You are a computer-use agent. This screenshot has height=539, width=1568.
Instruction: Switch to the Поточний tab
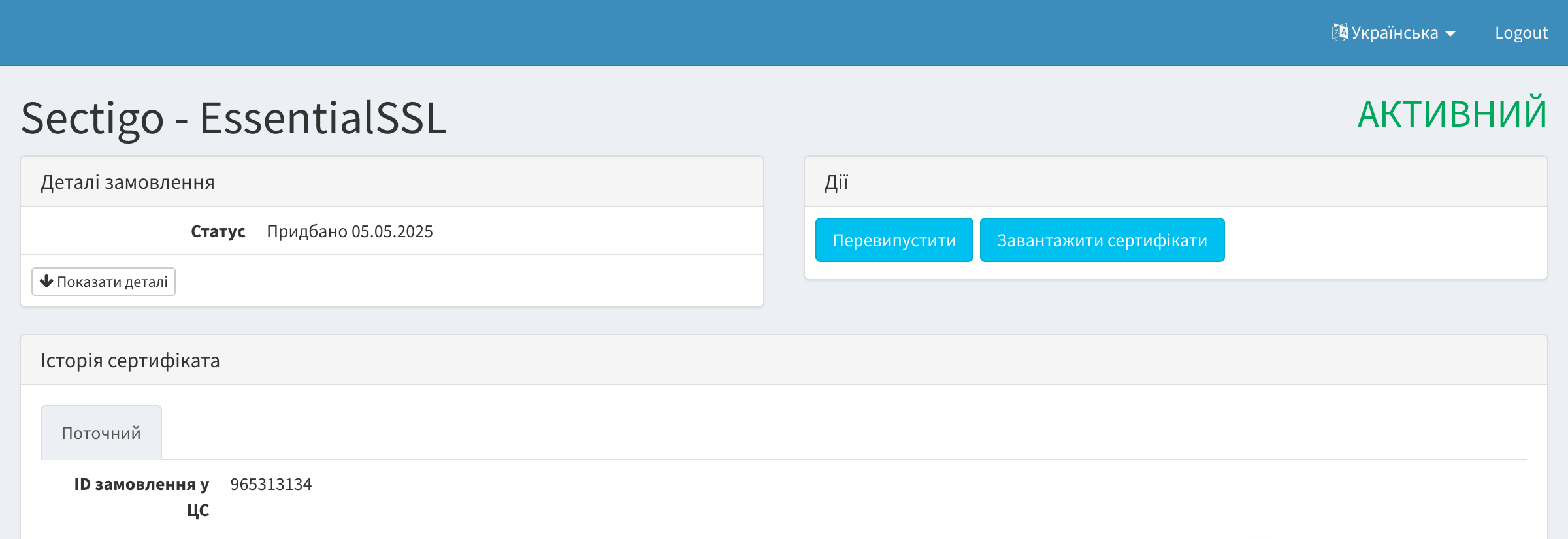click(101, 433)
